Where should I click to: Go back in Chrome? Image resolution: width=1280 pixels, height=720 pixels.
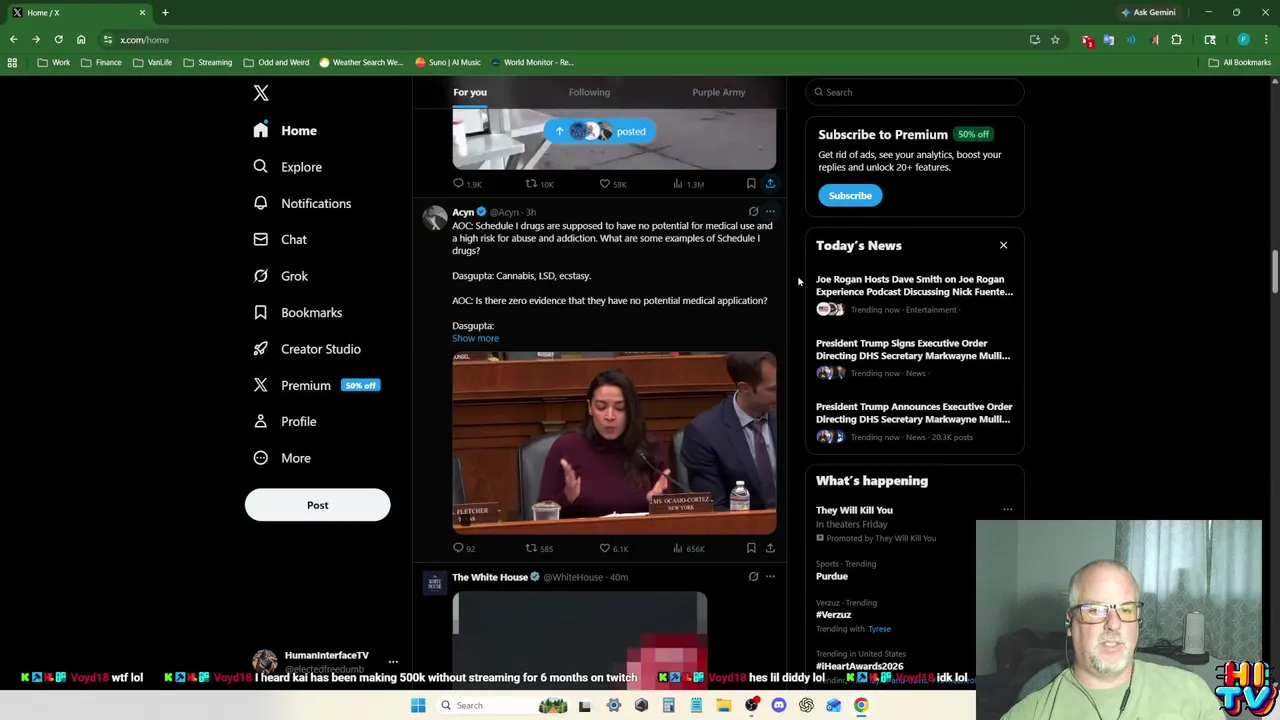tap(13, 40)
